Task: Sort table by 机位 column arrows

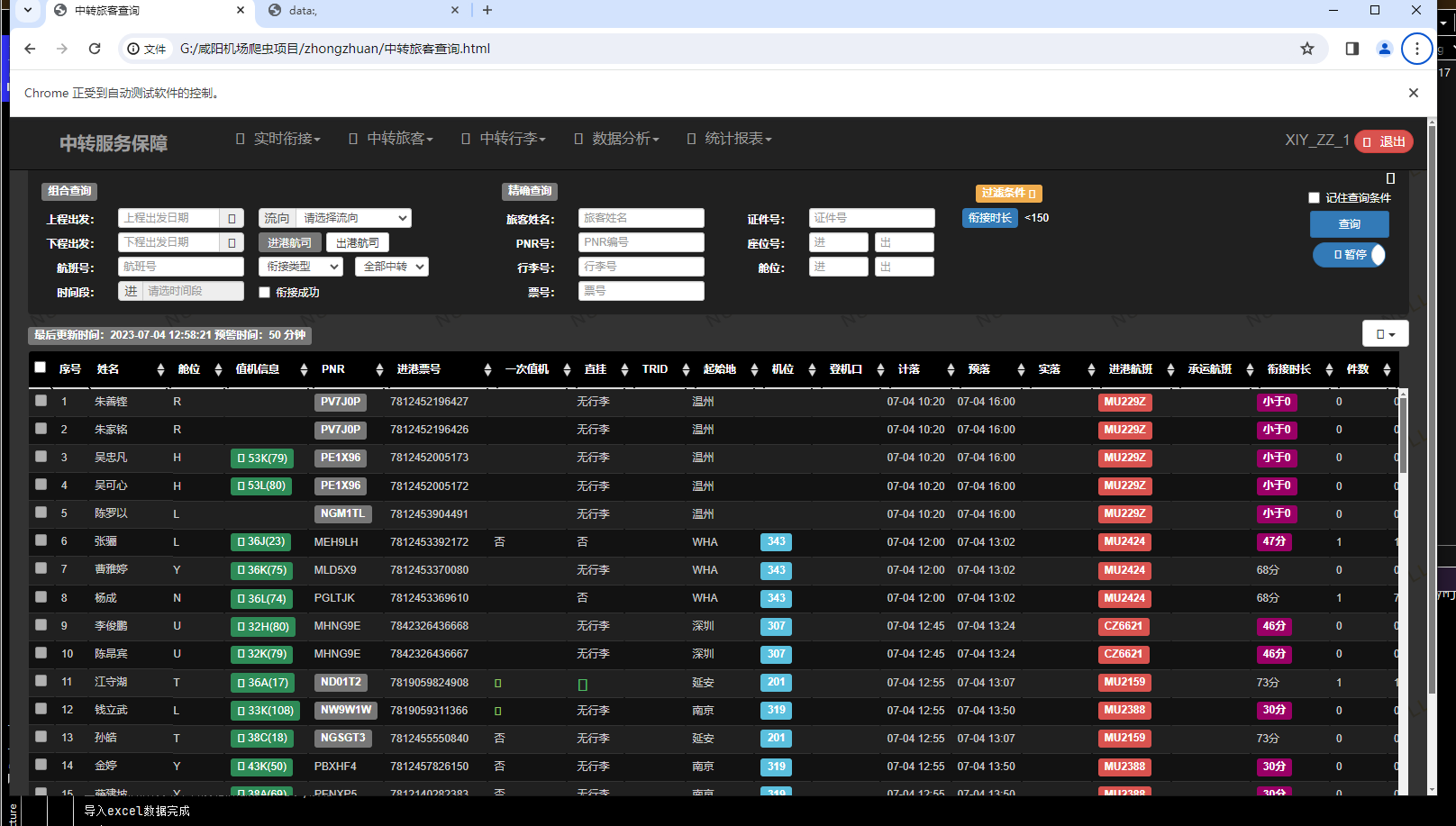Action: (812, 369)
